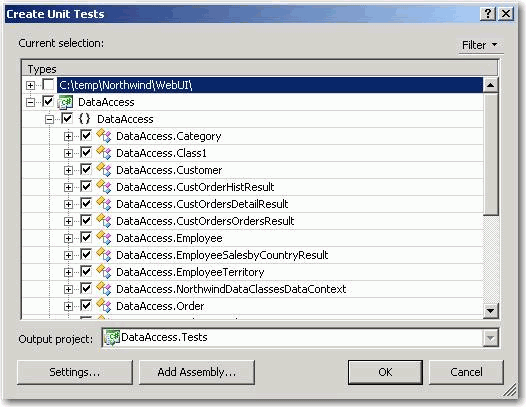Click the DataAccess C# project icon
This screenshot has height=407, width=526.
pyautogui.click(x=65, y=102)
